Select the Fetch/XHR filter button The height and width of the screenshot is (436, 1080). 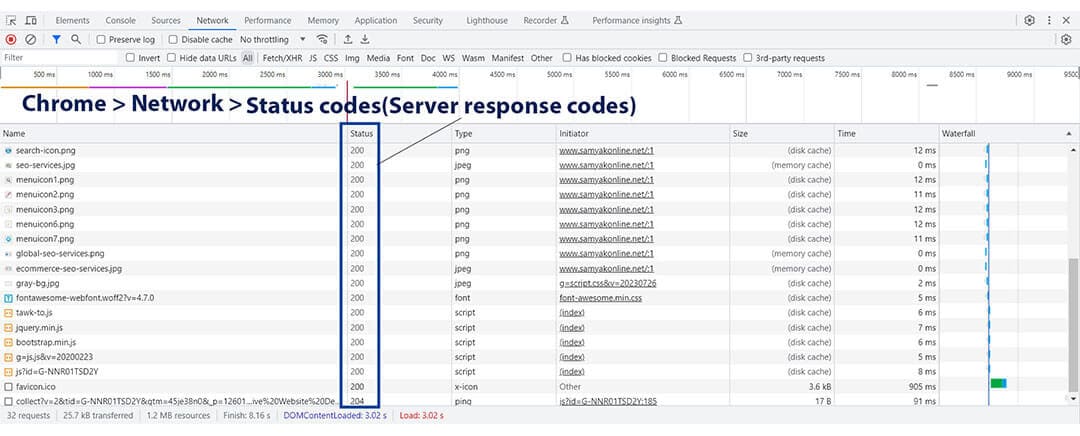point(282,59)
